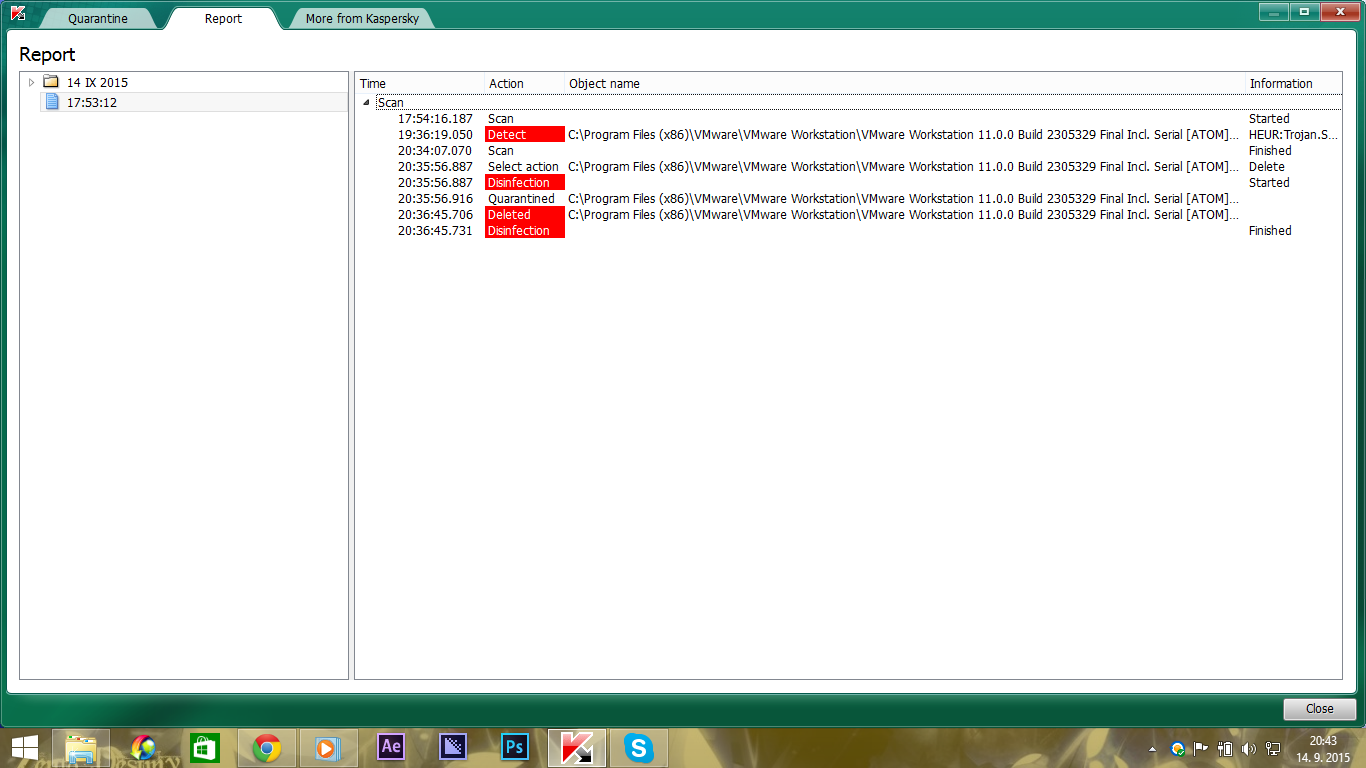Select the 20:36:45.706 time cell
Viewport: 1366px width, 768px height.
(x=435, y=215)
